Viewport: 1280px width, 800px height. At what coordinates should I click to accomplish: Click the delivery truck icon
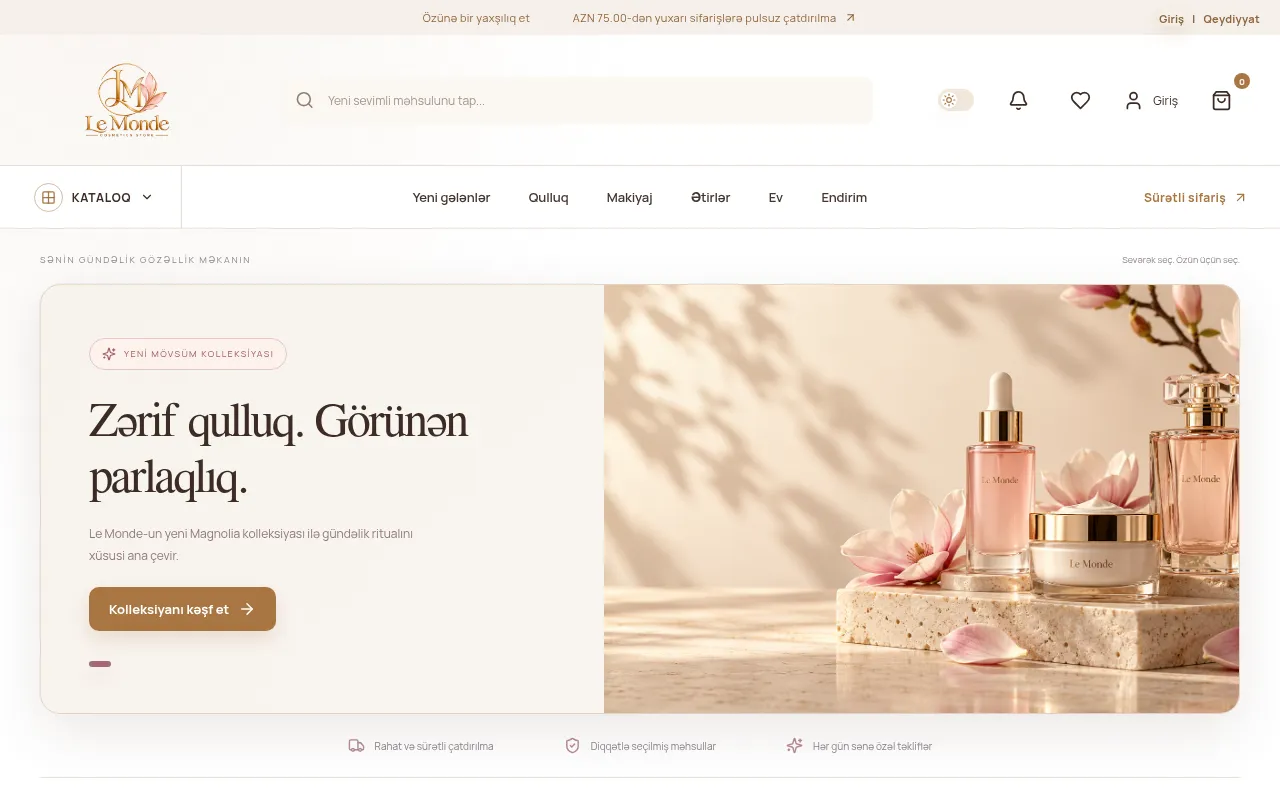click(x=356, y=746)
